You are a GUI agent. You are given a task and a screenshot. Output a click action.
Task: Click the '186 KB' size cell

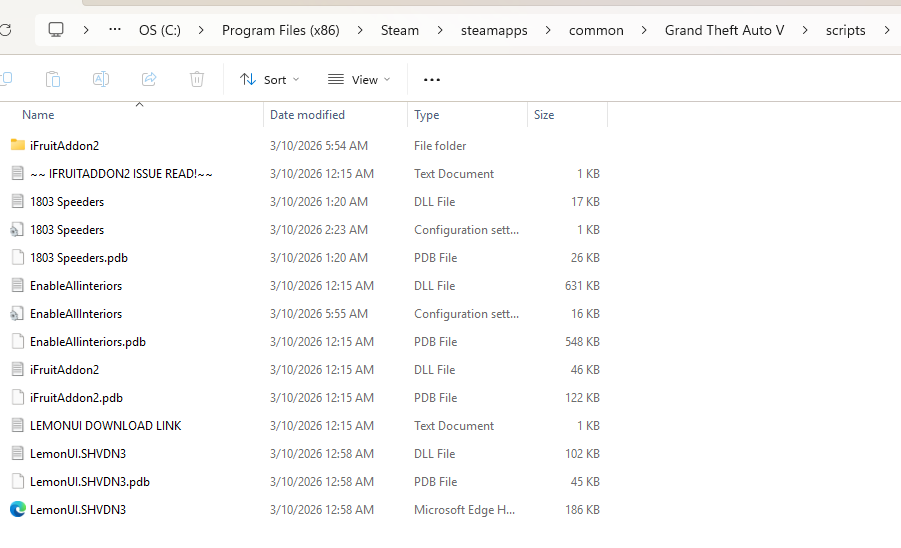coord(582,510)
